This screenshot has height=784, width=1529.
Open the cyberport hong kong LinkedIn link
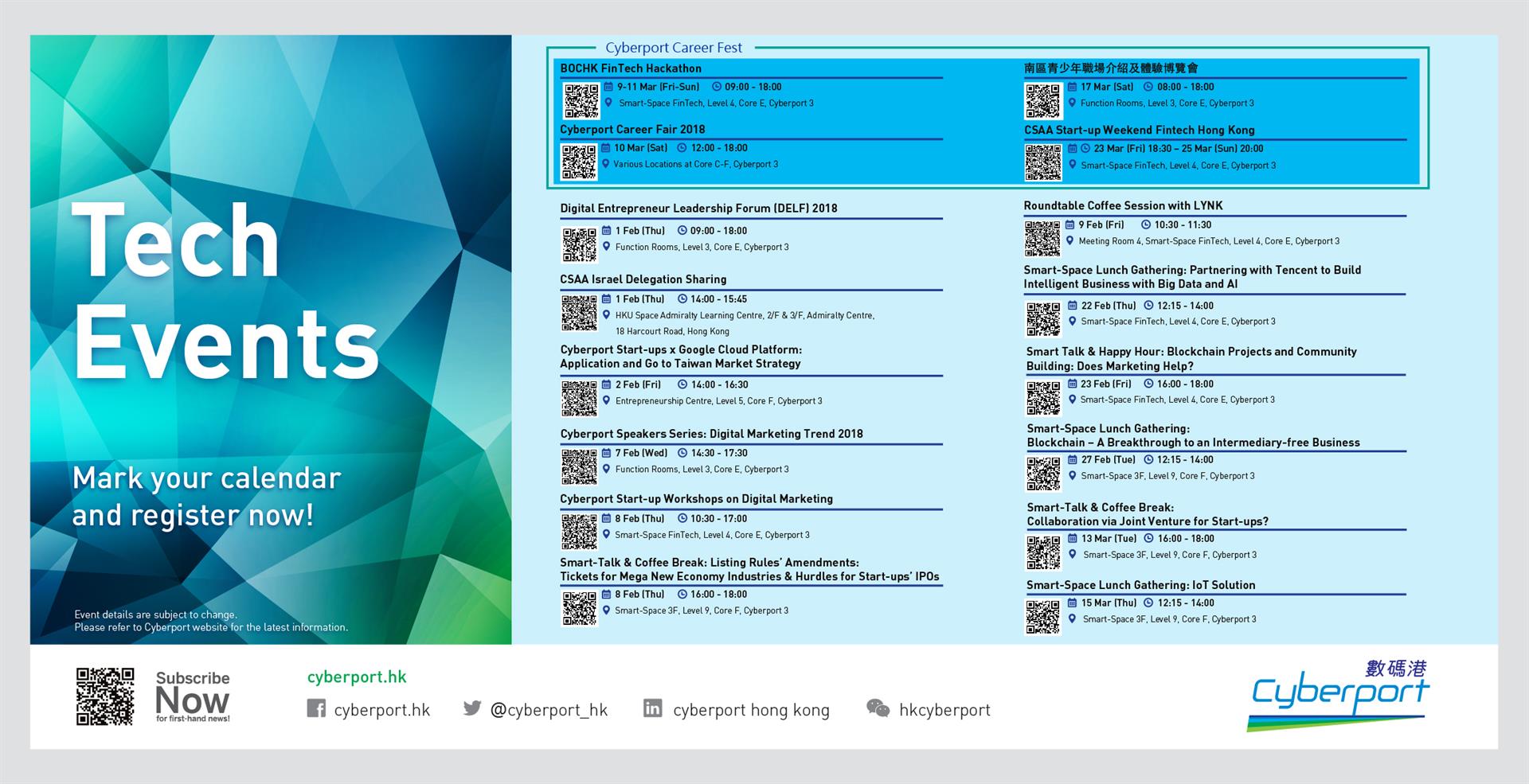tap(751, 710)
